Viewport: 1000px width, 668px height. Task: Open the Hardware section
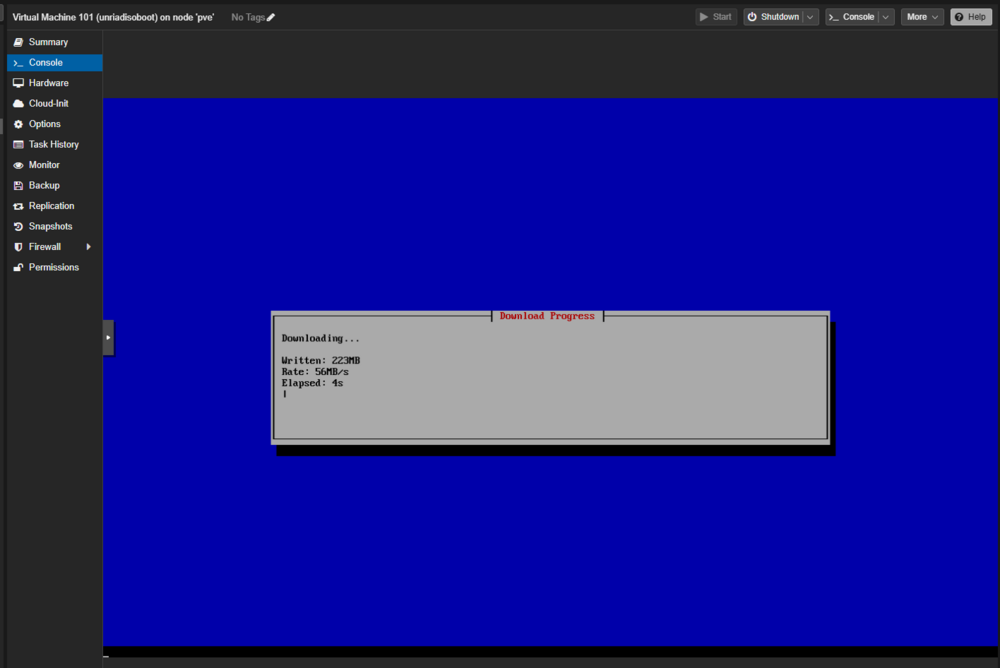[54, 83]
